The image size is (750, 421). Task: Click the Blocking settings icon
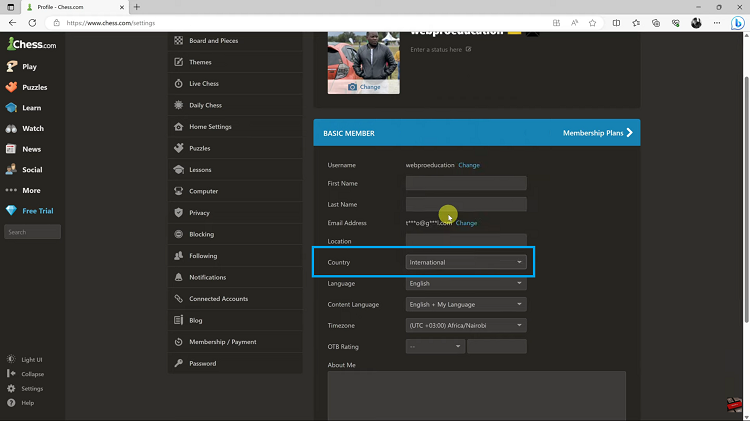coord(178,234)
